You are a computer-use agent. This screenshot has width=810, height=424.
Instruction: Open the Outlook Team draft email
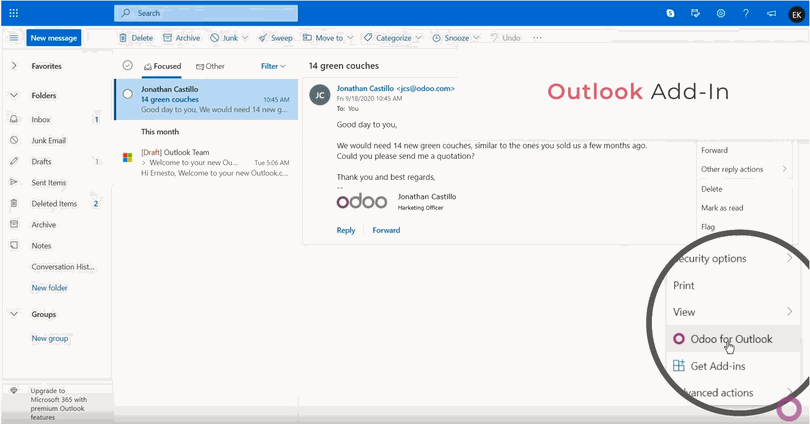click(206, 162)
